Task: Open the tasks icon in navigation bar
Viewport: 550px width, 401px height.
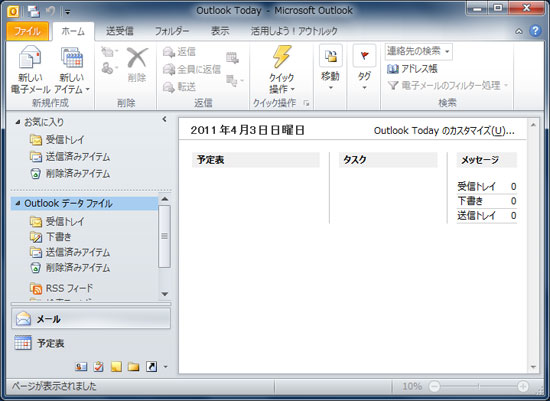Action: [99, 367]
